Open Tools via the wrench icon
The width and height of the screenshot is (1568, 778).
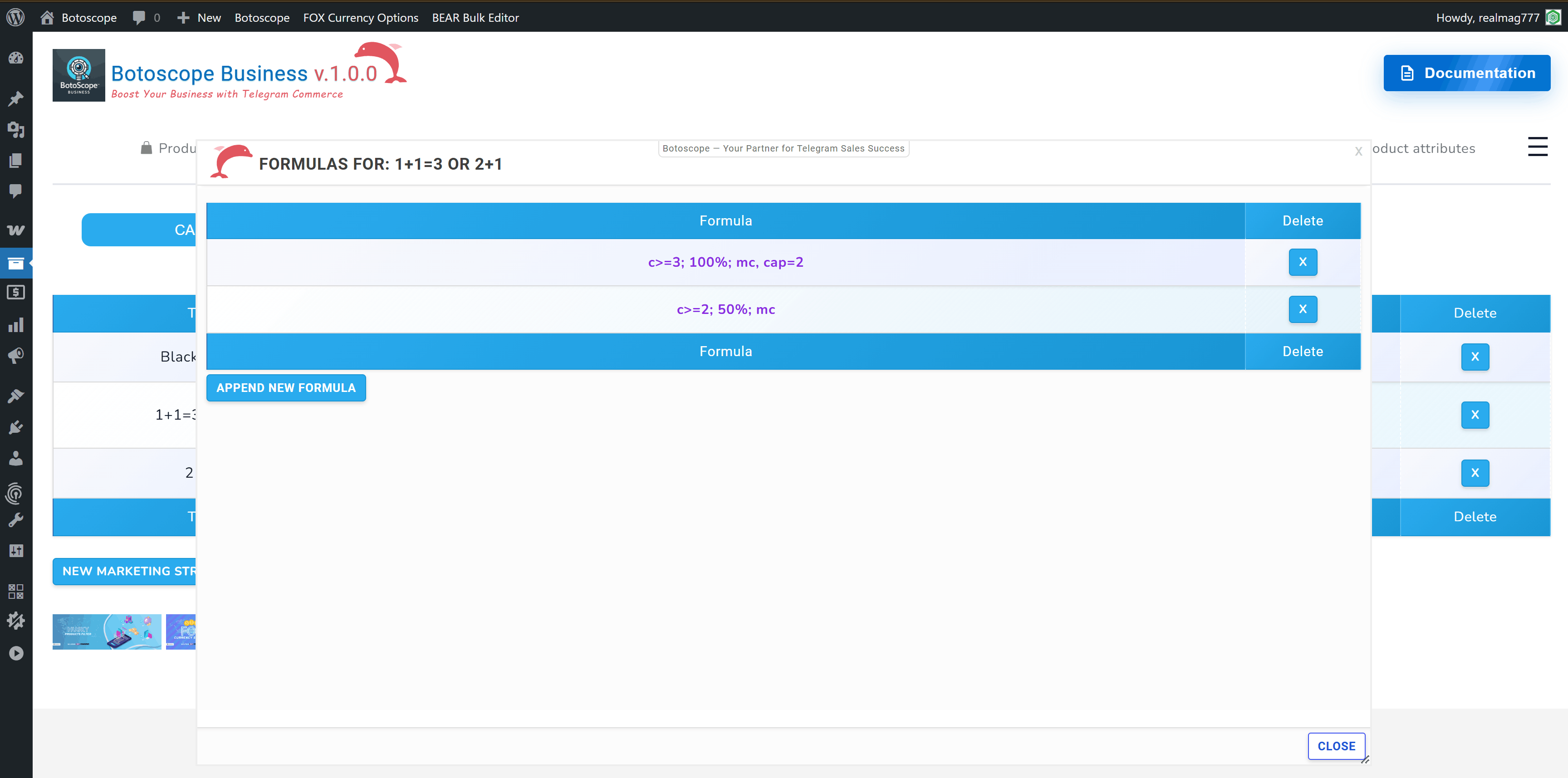pyautogui.click(x=16, y=519)
